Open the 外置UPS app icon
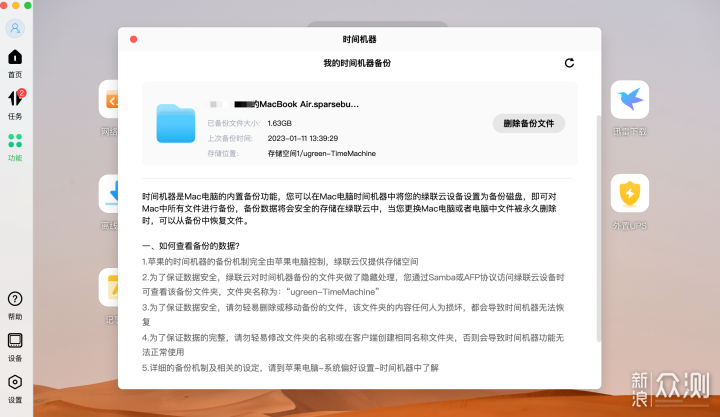This screenshot has width=720, height=417. click(x=630, y=193)
